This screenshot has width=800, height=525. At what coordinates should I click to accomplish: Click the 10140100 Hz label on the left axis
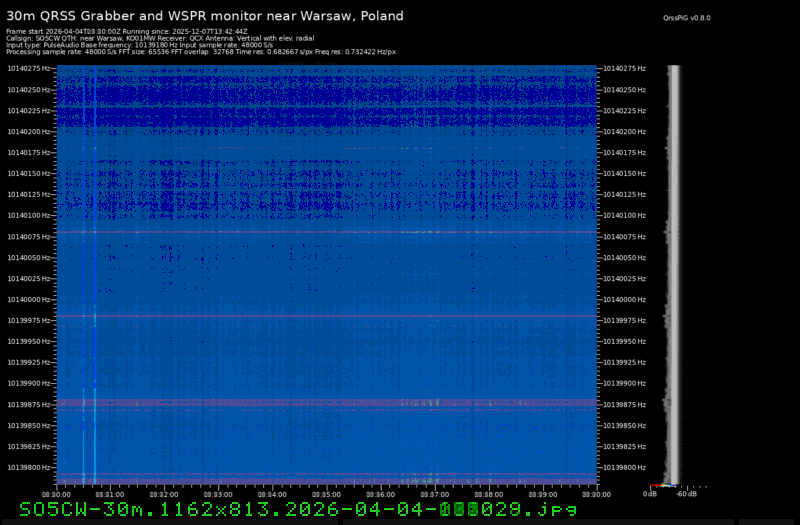pyautogui.click(x=29, y=215)
